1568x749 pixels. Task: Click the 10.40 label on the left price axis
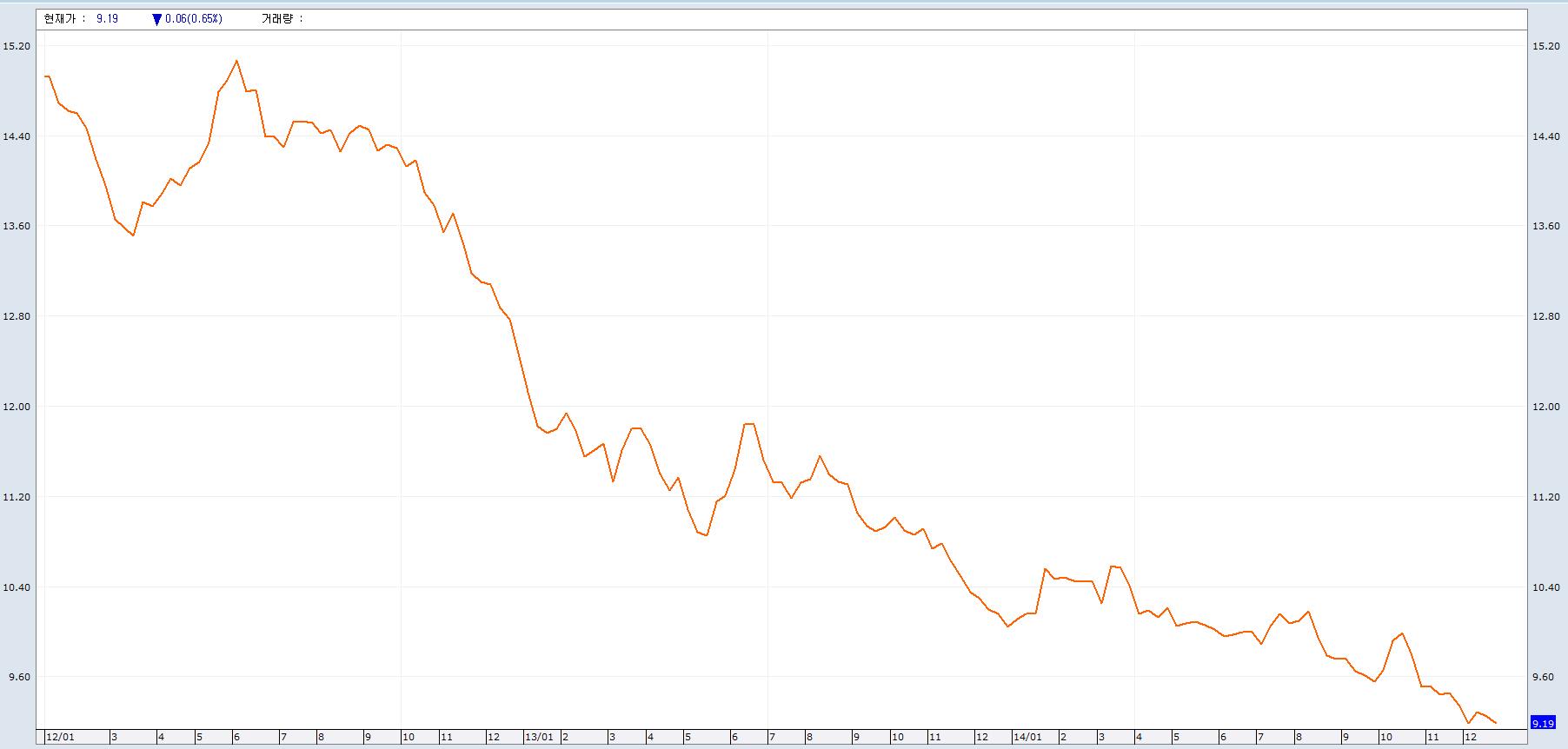tap(17, 587)
